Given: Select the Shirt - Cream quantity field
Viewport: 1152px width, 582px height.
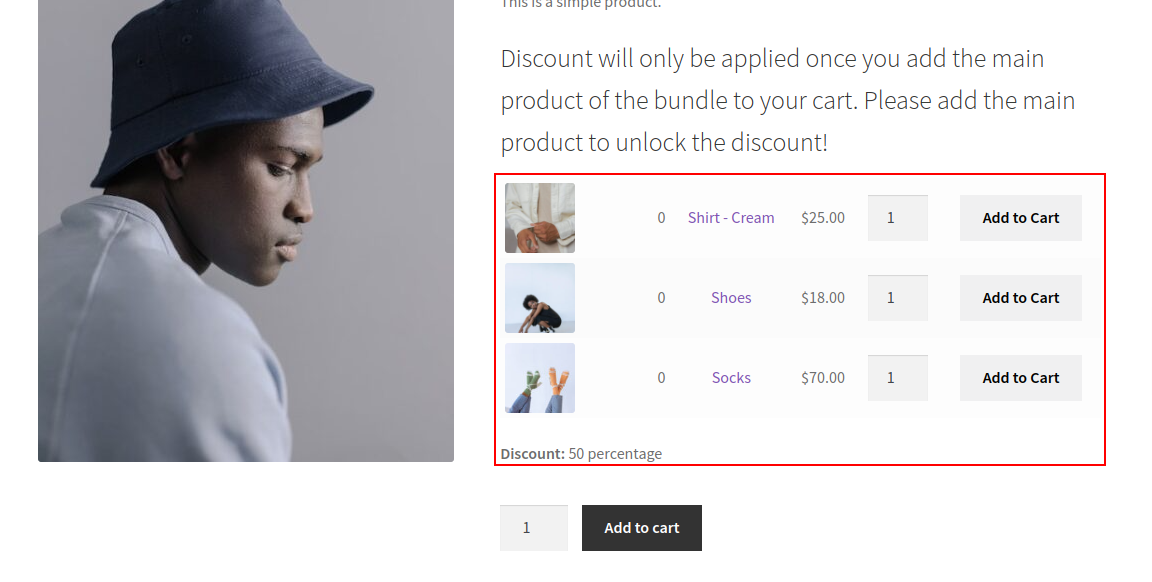Looking at the screenshot, I should 897,217.
